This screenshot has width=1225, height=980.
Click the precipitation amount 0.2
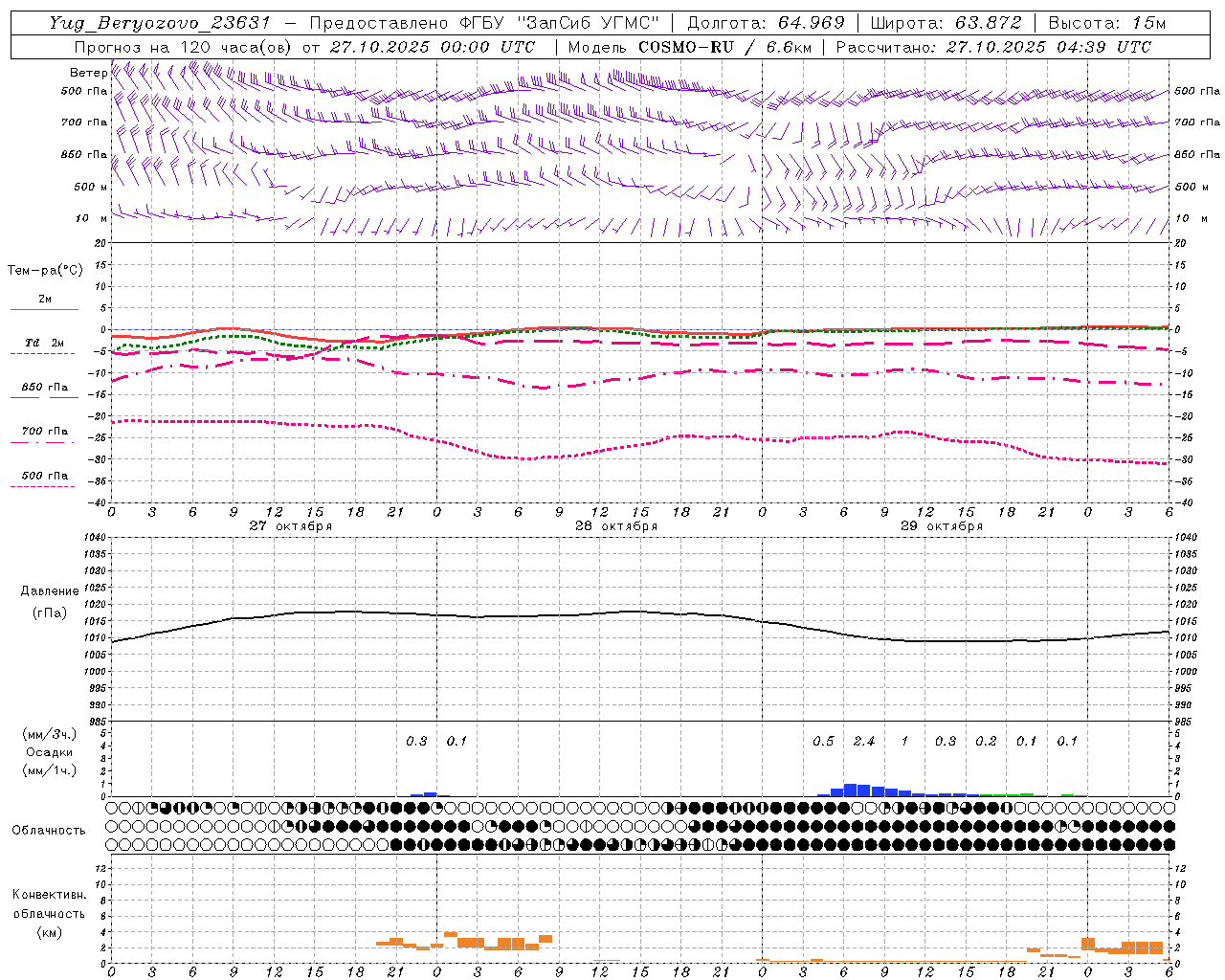tap(986, 741)
